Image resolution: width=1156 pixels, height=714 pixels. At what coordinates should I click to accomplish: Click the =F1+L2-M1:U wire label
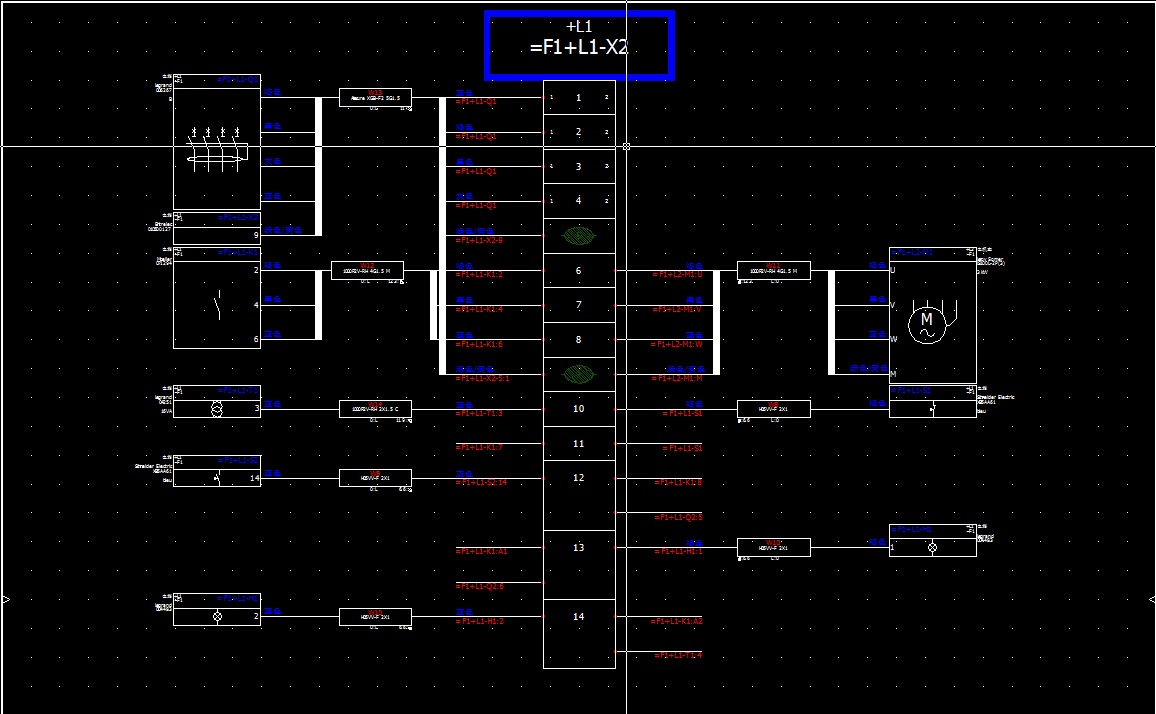tap(678, 275)
